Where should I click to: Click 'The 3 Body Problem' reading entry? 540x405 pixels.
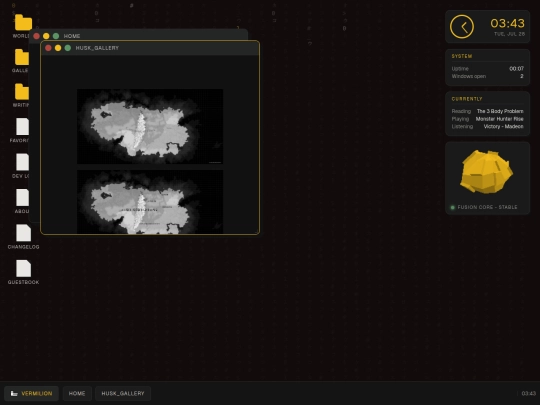pyautogui.click(x=500, y=111)
